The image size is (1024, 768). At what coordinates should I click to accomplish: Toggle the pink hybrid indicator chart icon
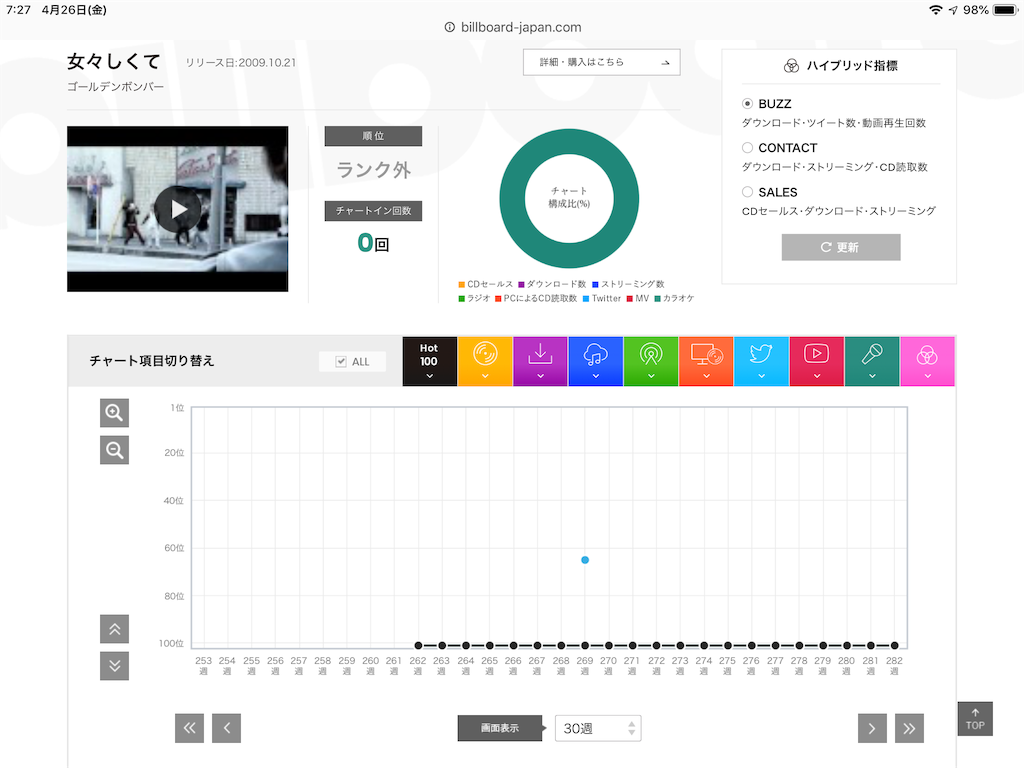coord(927,361)
